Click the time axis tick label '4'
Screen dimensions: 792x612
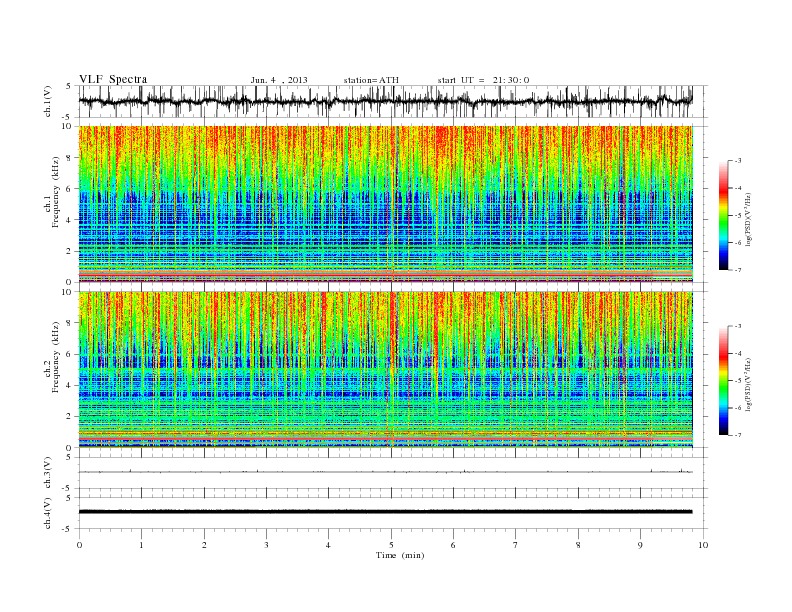pos(328,545)
